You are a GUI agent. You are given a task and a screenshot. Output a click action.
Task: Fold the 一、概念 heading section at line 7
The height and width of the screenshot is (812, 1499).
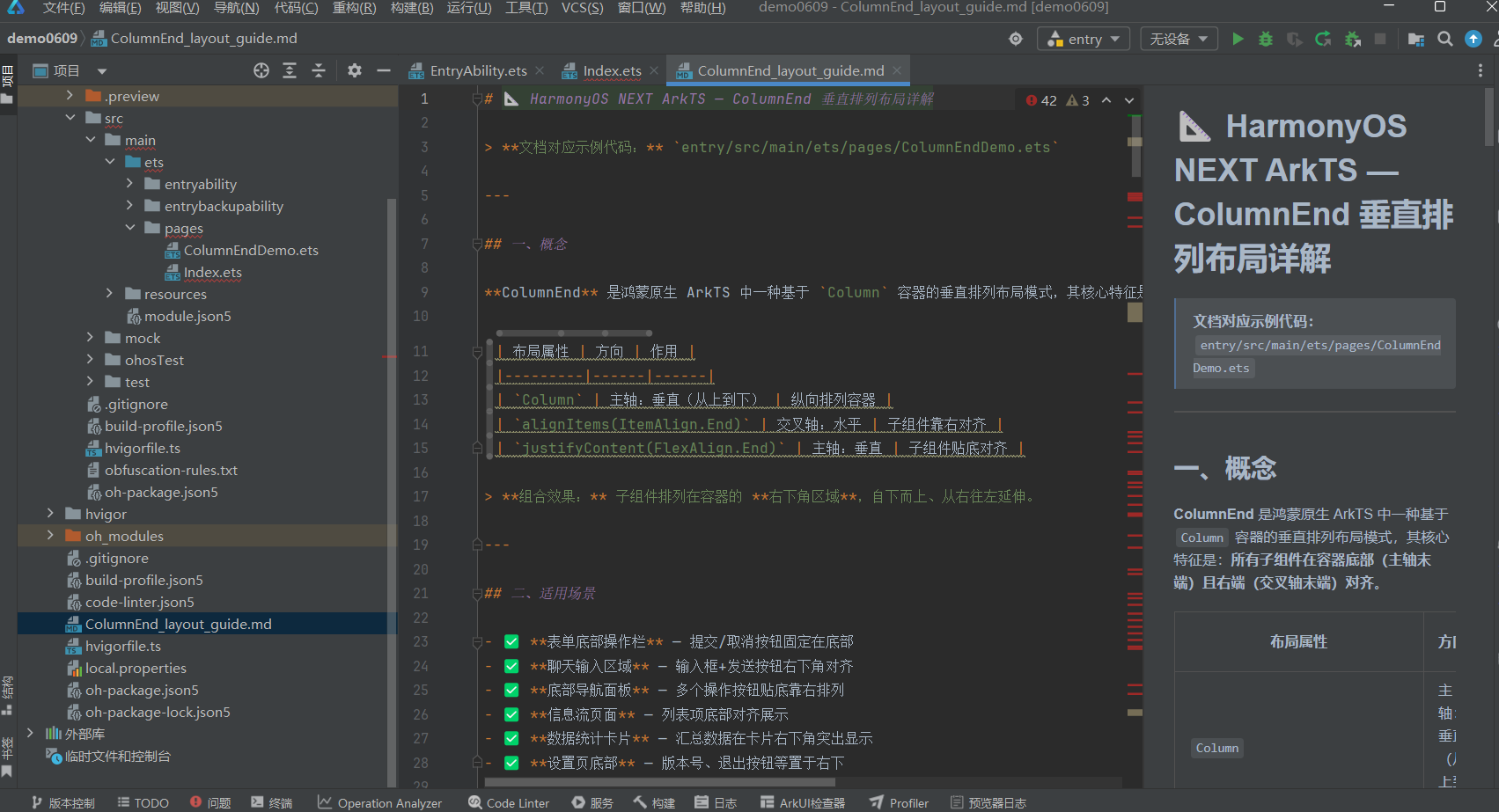[477, 245]
